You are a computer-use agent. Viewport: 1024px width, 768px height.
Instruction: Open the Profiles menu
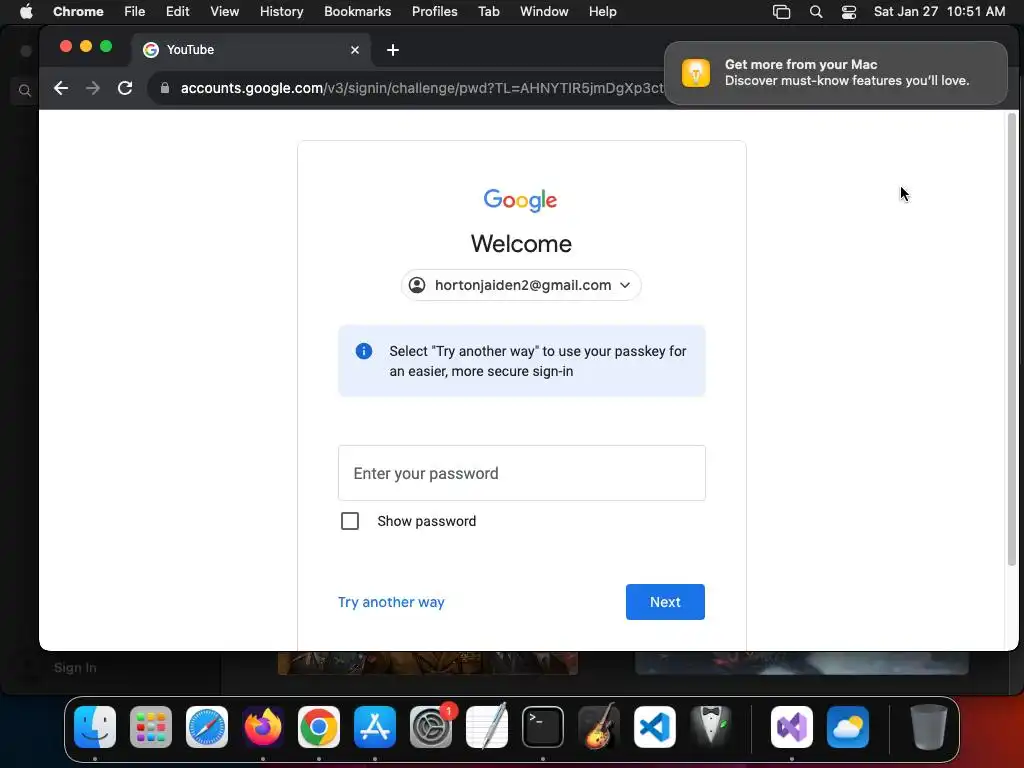tap(434, 12)
